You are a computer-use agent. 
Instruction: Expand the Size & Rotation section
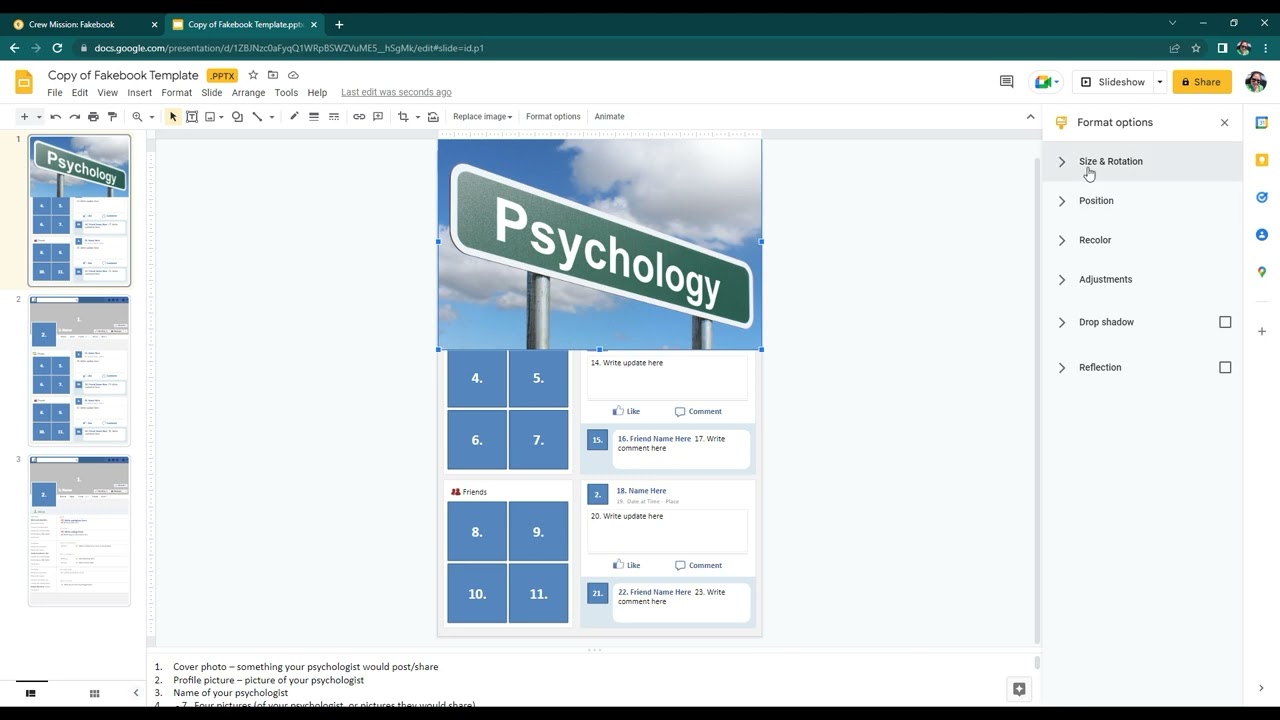[x=1110, y=161]
